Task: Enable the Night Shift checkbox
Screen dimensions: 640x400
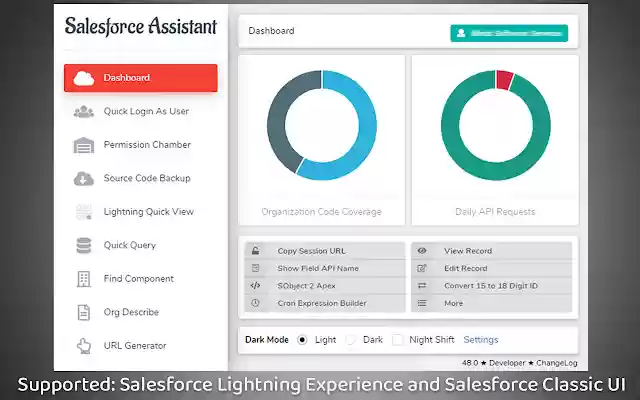Action: tap(397, 340)
